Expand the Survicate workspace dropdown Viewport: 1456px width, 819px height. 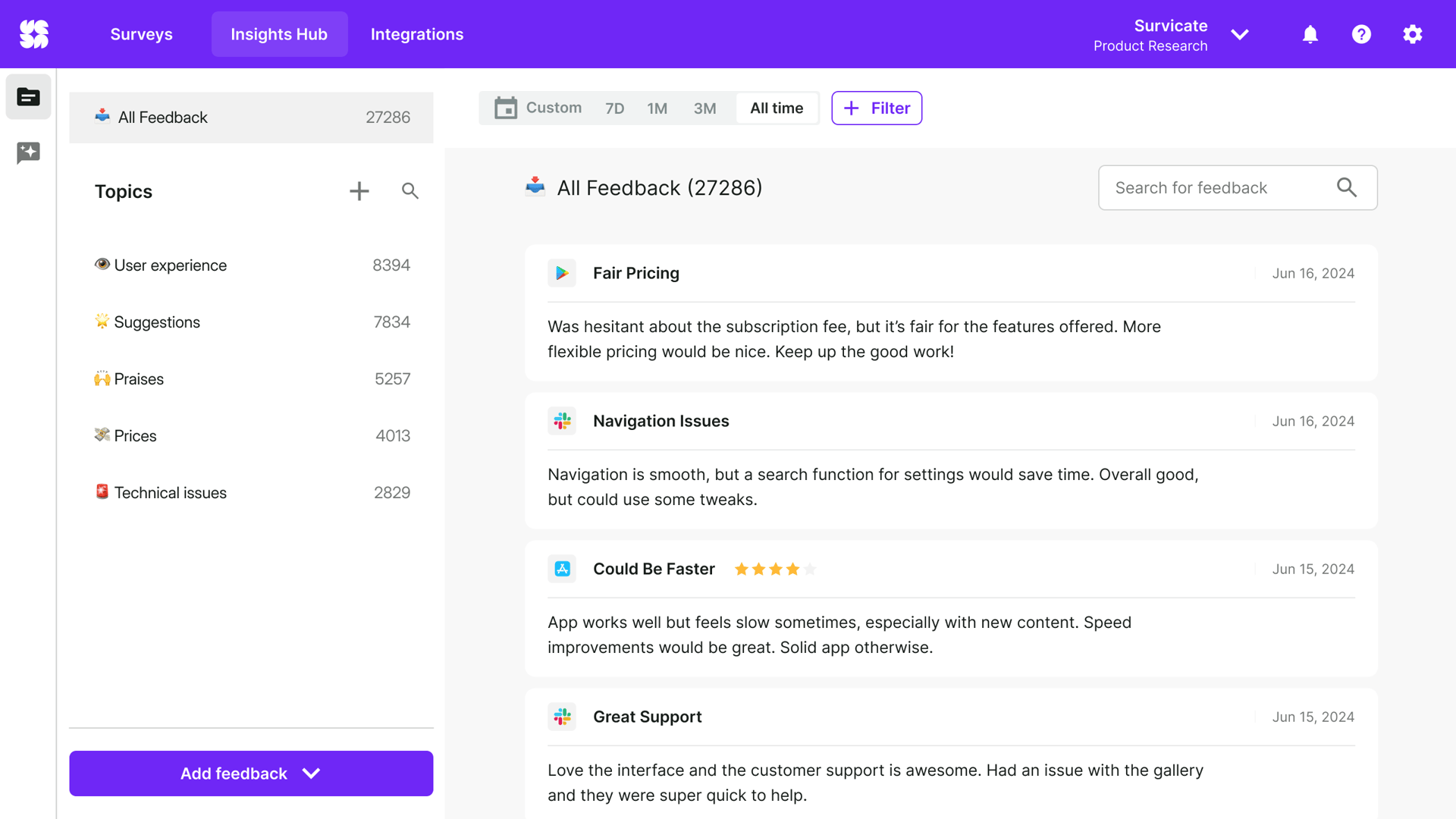[1239, 35]
